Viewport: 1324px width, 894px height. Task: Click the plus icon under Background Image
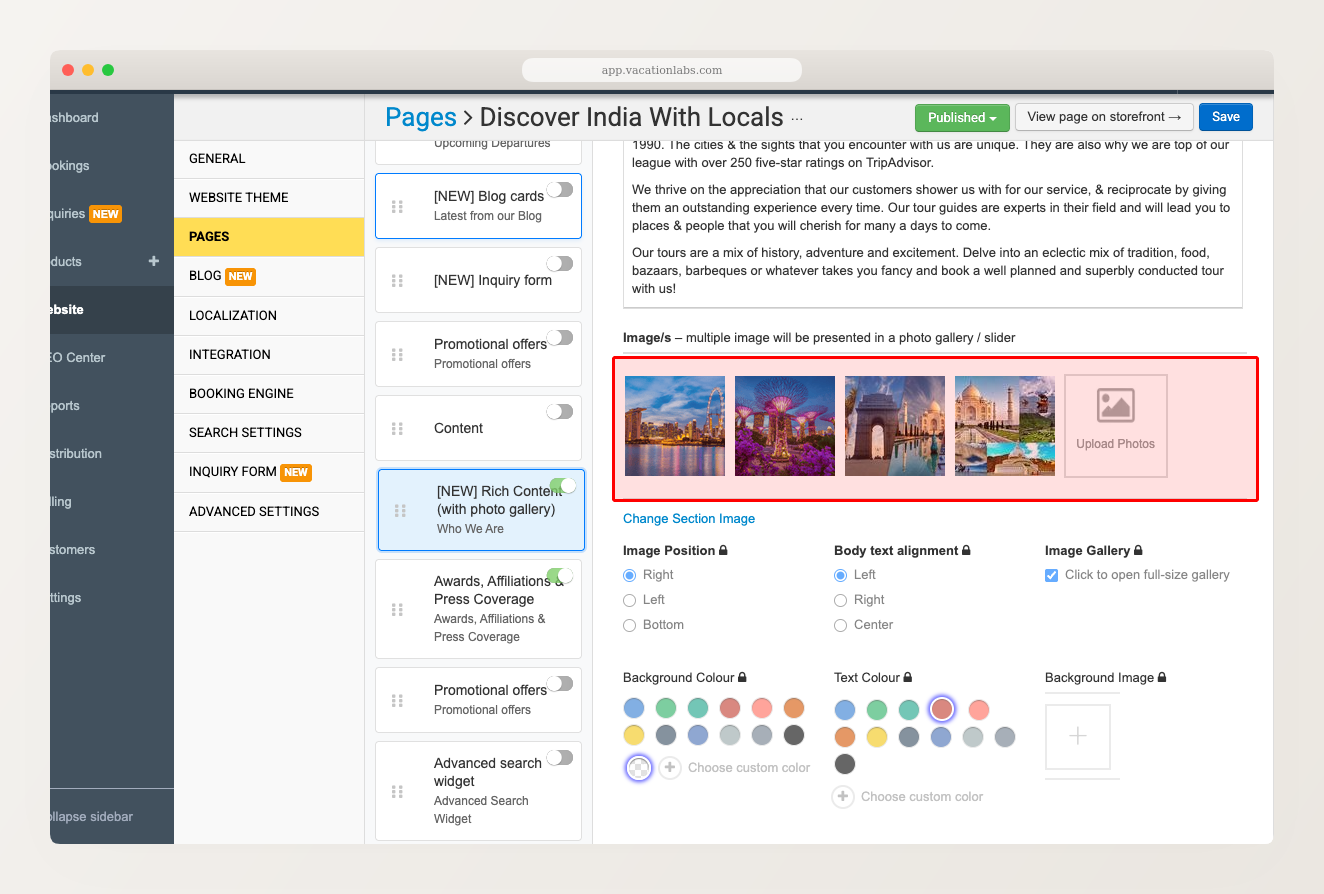coord(1079,736)
